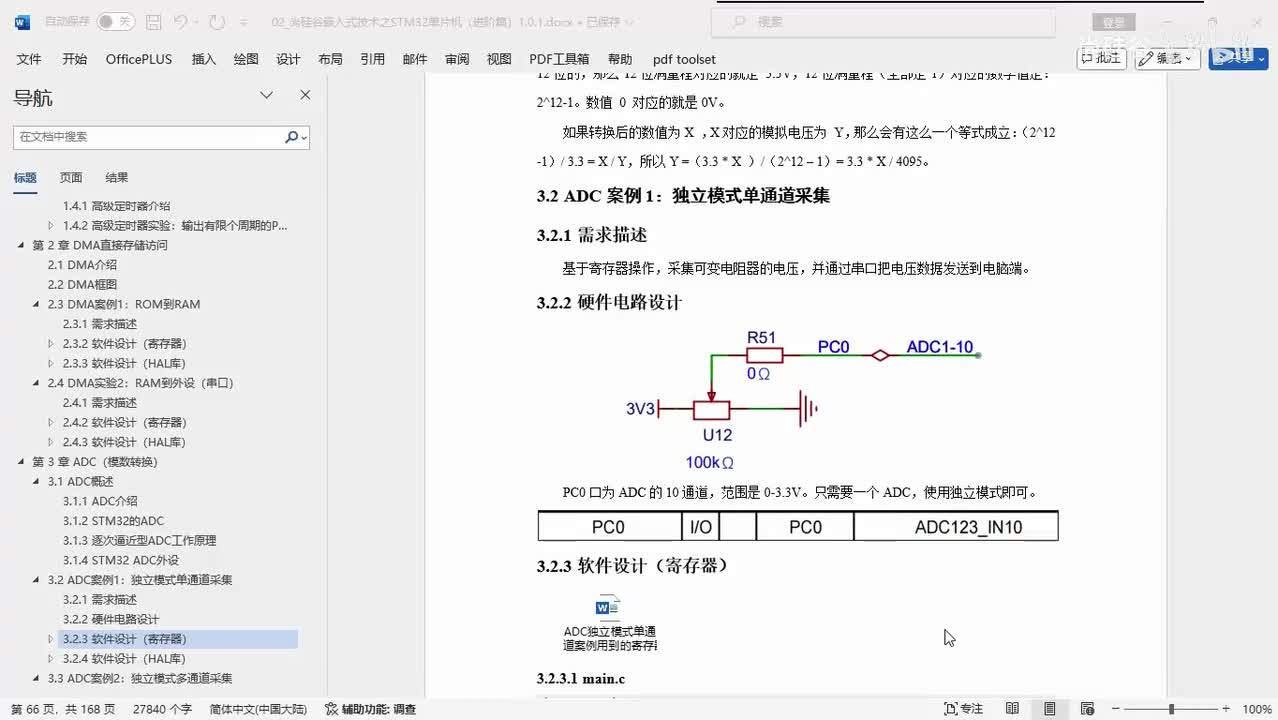
Task: Switch to Web Layout view icon
Action: point(1086,709)
